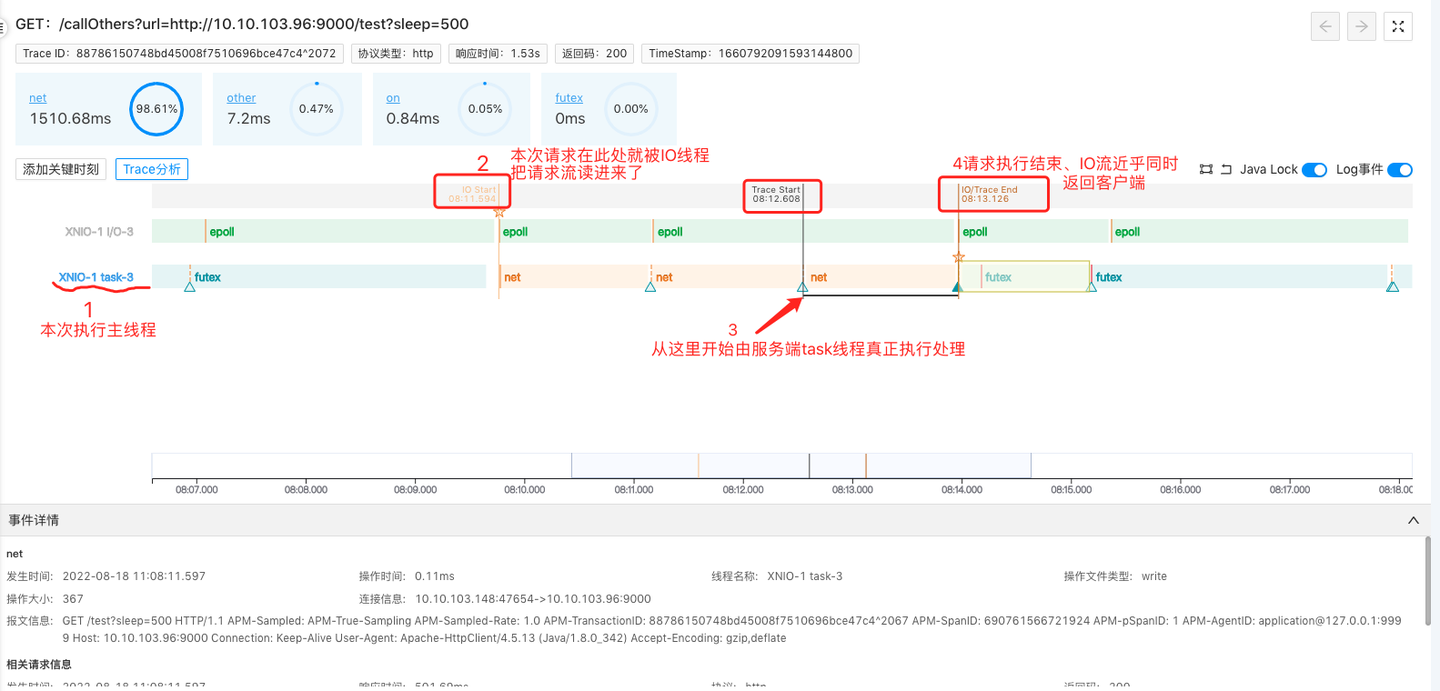Go to the next trace arrow
1440x691 pixels.
point(1361,27)
